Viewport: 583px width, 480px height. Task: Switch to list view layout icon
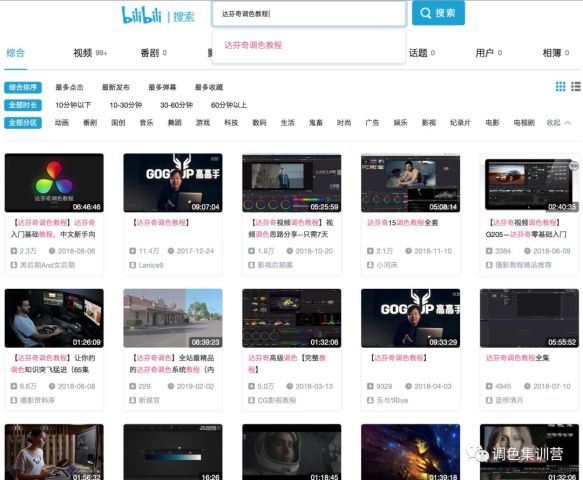coord(576,87)
